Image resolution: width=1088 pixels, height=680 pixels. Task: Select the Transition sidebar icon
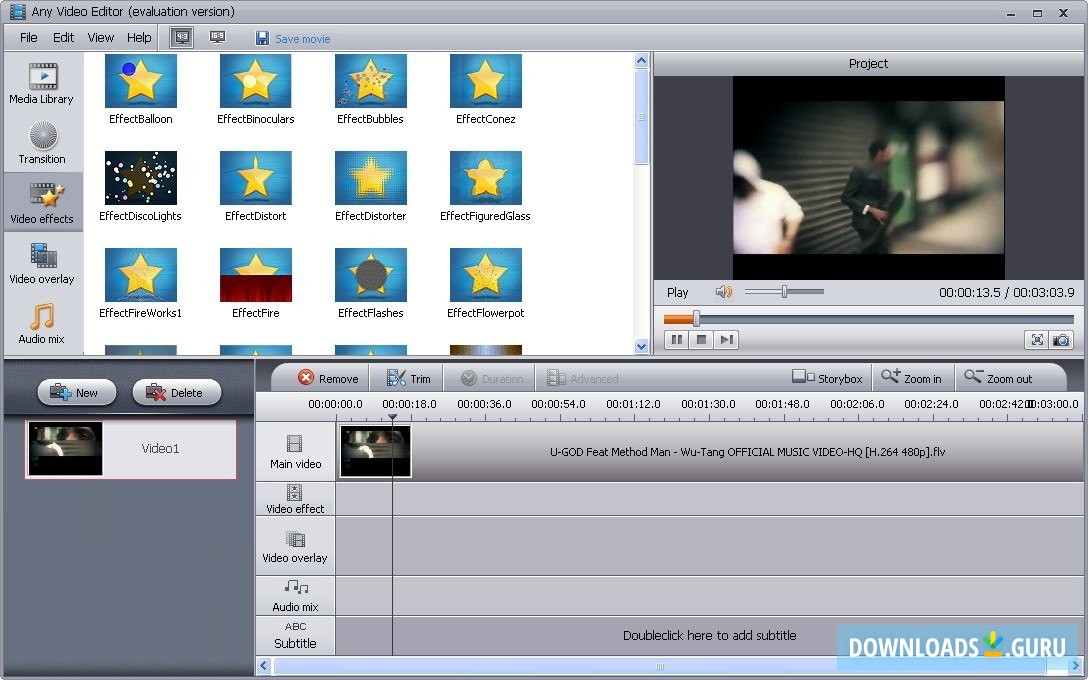coord(42,143)
